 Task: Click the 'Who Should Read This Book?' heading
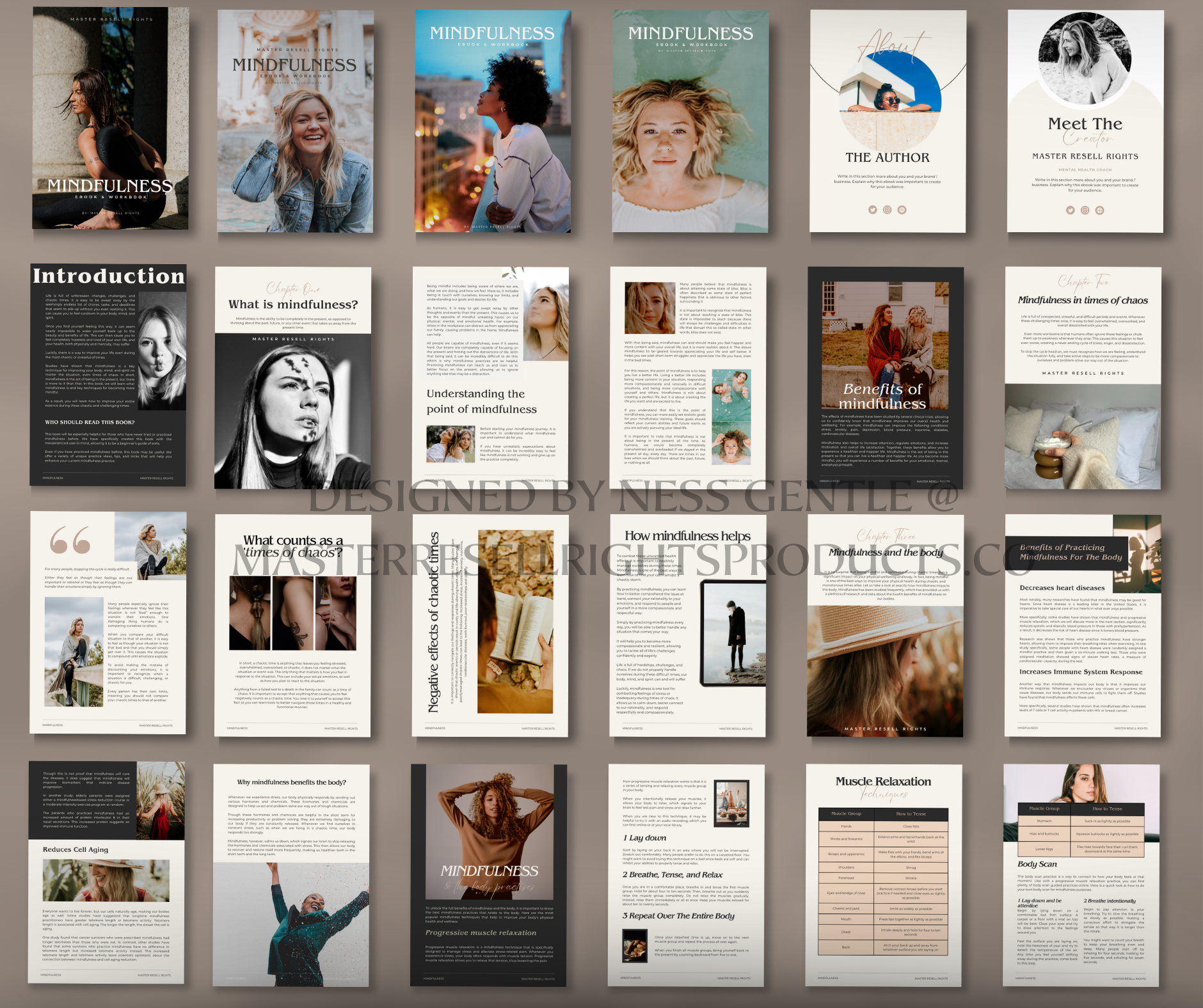click(x=90, y=422)
